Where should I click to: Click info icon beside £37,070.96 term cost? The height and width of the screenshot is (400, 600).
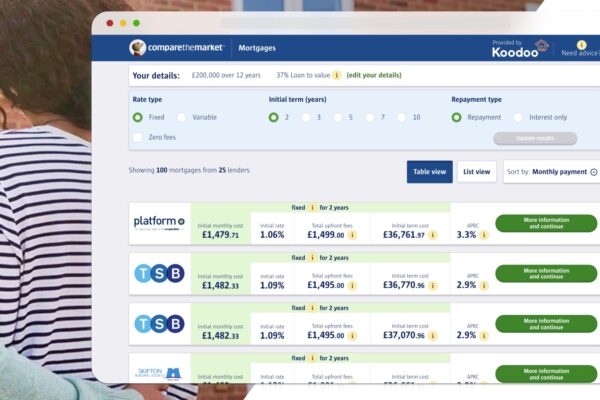click(433, 336)
